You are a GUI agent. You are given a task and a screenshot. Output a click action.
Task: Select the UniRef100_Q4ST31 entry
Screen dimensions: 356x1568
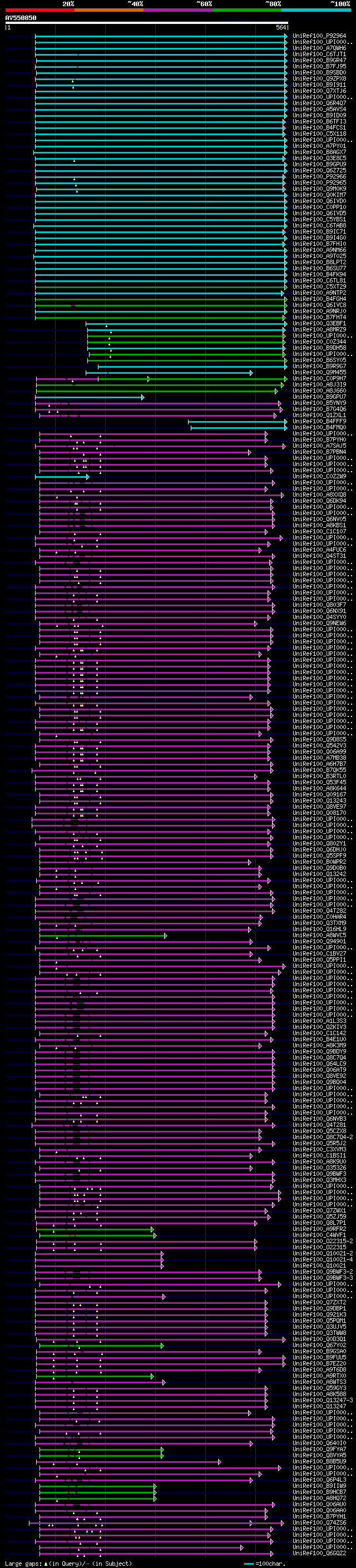pyautogui.click(x=319, y=556)
